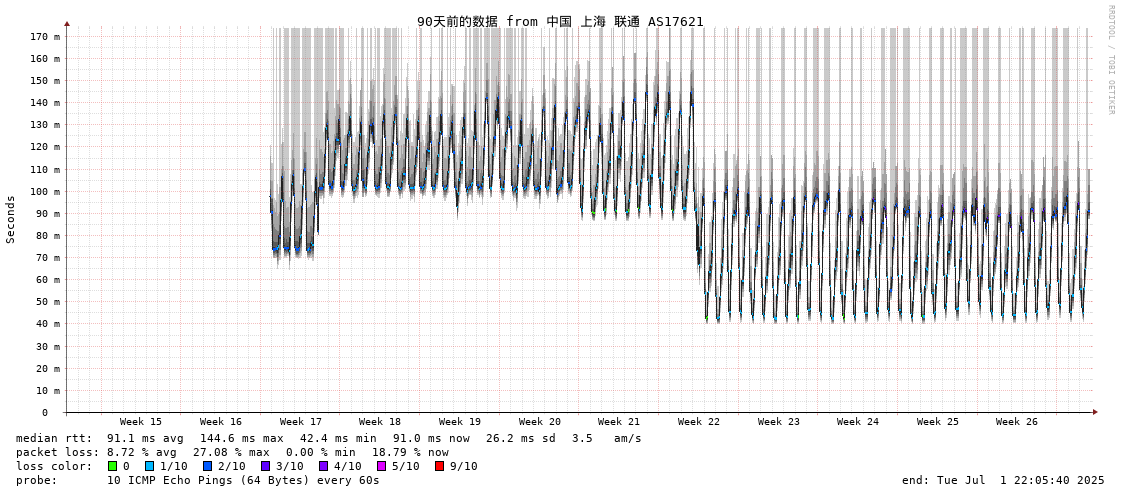The width and height of the screenshot is (1121, 494).
Task: Click the chart title mentioning AS17621
Action: pos(560,21)
